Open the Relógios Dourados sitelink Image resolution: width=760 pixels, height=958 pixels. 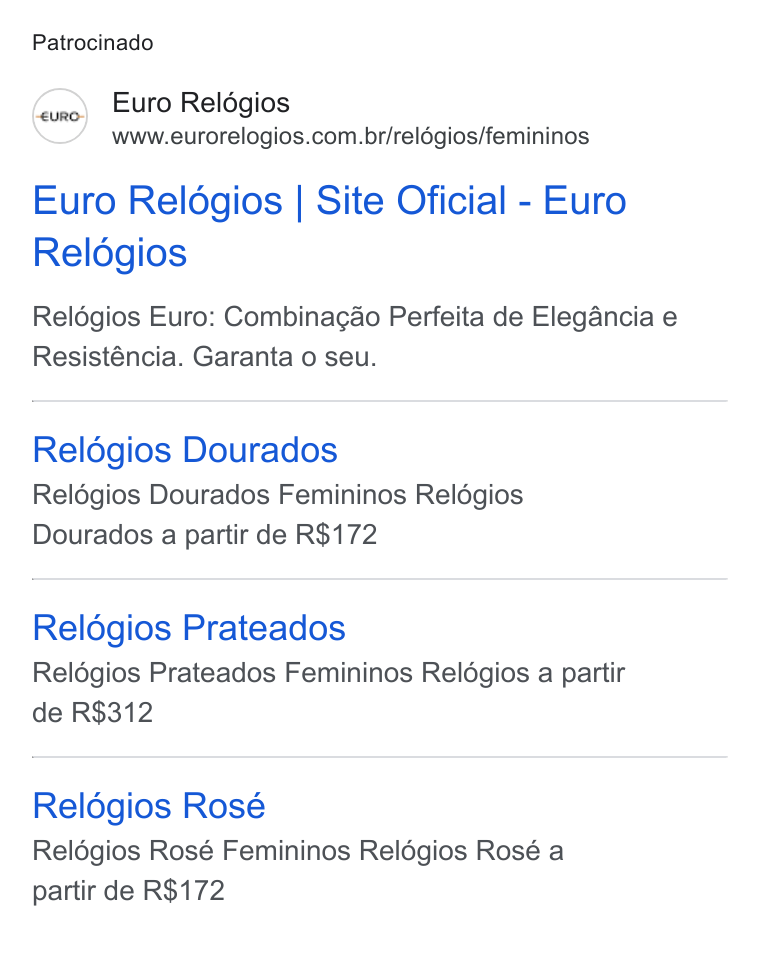(185, 450)
